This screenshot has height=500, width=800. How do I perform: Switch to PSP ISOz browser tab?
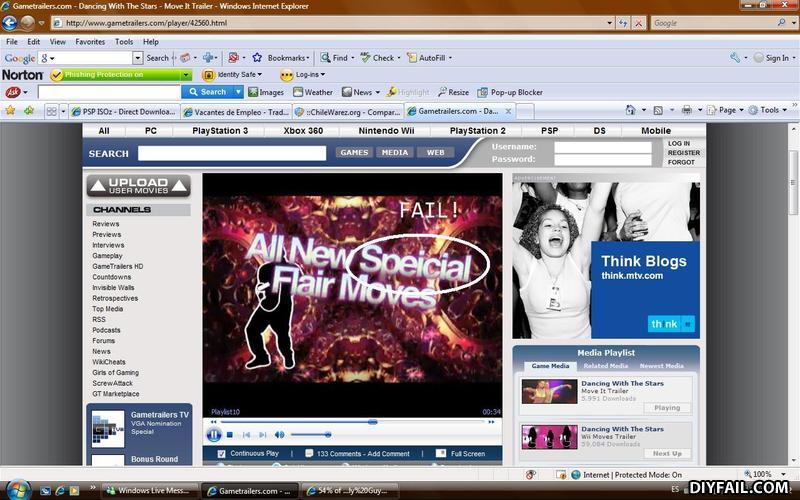[x=124, y=112]
